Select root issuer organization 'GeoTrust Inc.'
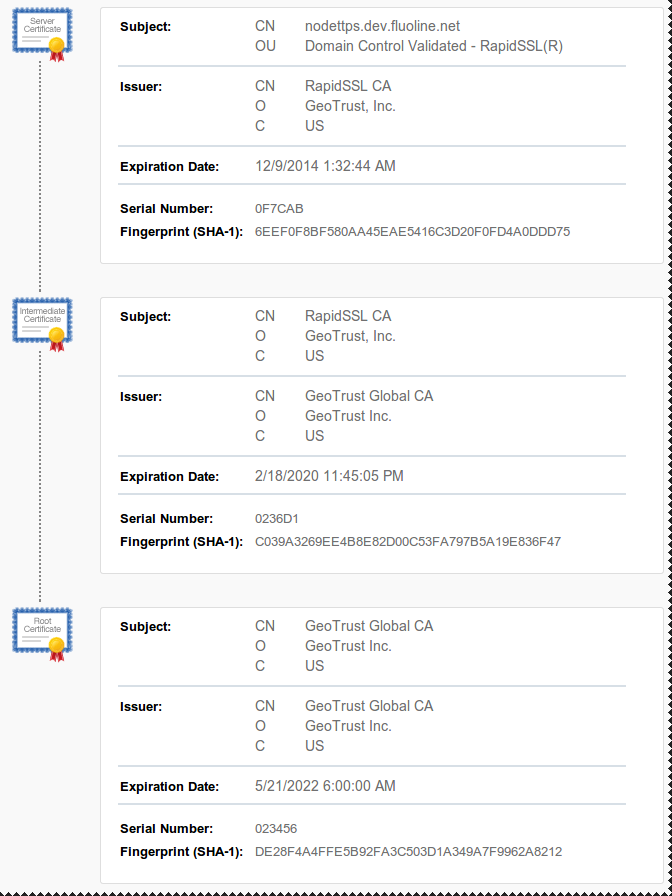672x896 pixels. click(348, 726)
